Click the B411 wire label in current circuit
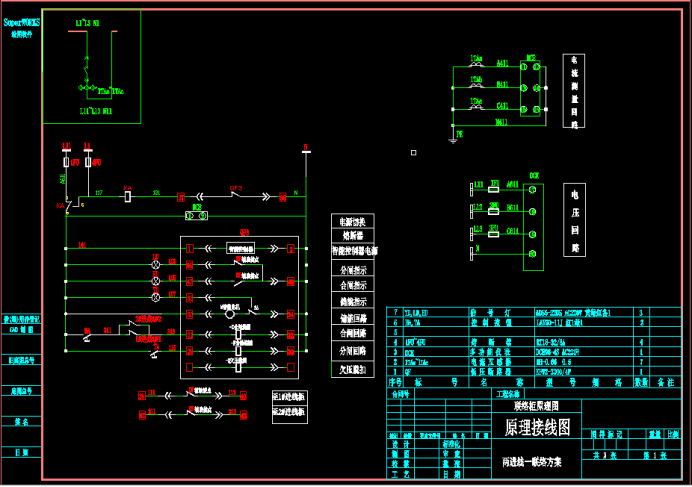Screen dimensions: 692x487 (x=502, y=84)
